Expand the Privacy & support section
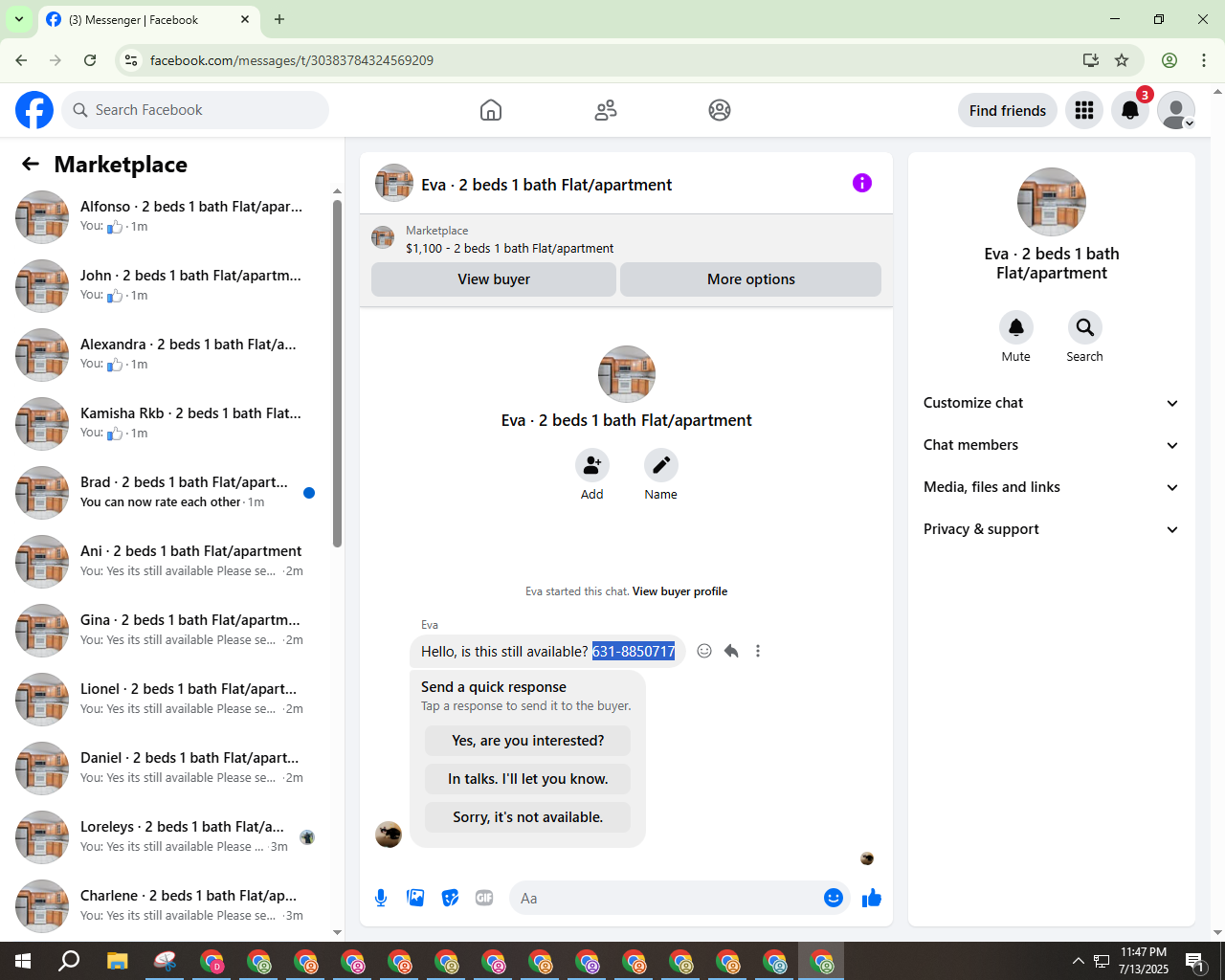The height and width of the screenshot is (980, 1225). point(1051,529)
